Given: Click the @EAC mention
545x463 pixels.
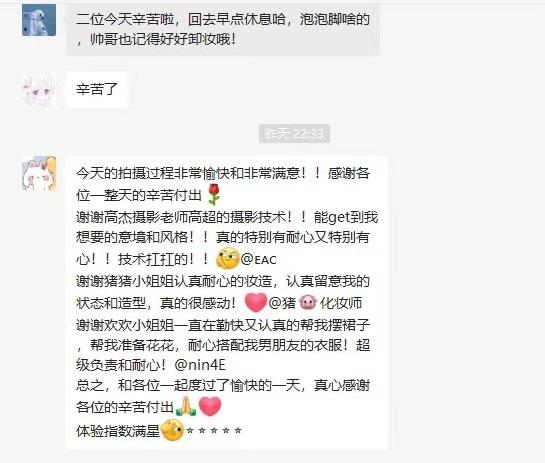Looking at the screenshot, I should coord(258,259).
